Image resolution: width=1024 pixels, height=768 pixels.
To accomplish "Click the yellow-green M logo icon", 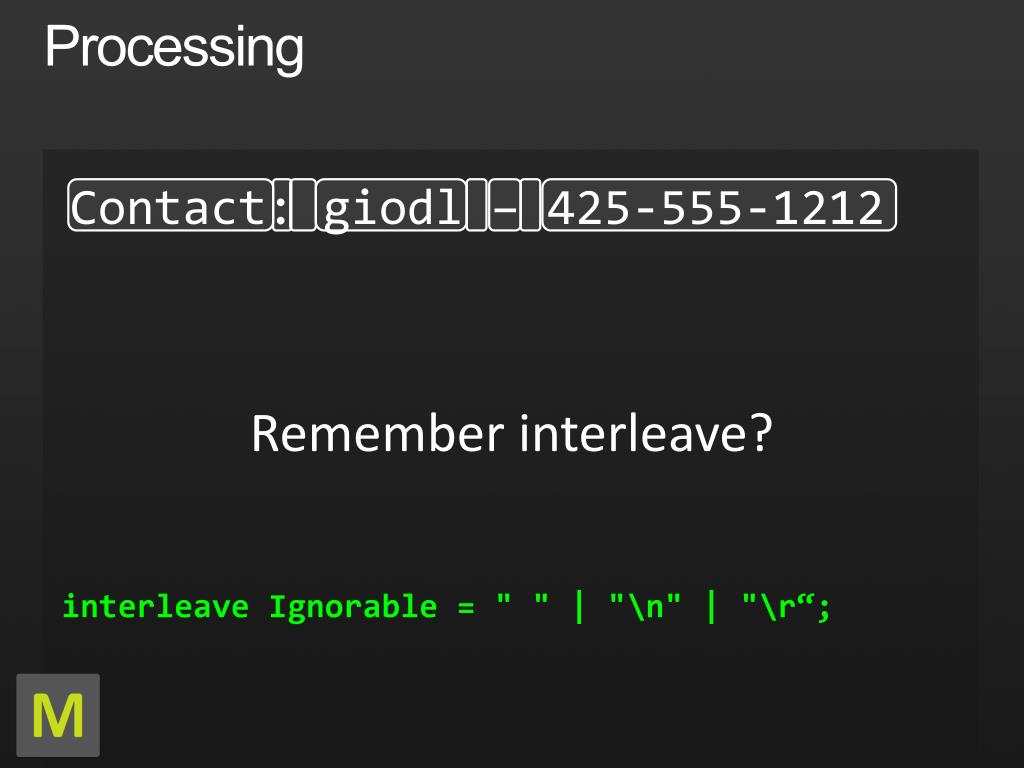I will [58, 715].
